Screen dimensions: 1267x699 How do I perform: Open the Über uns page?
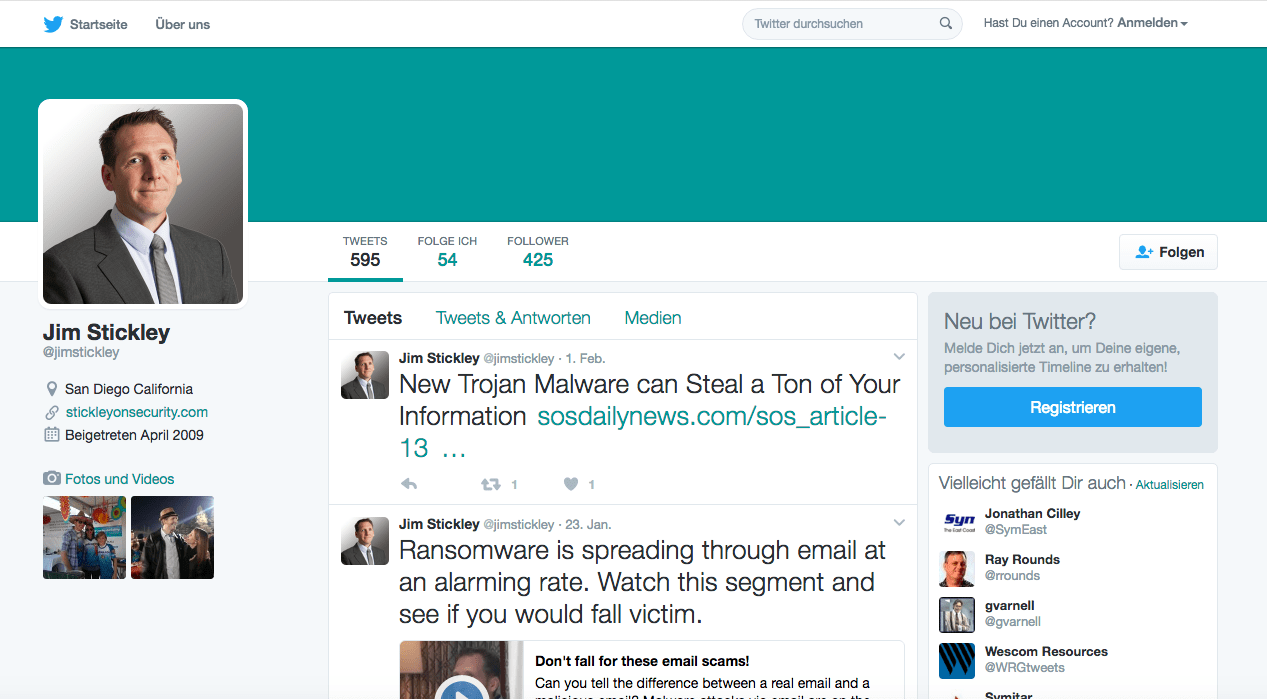pyautogui.click(x=183, y=24)
